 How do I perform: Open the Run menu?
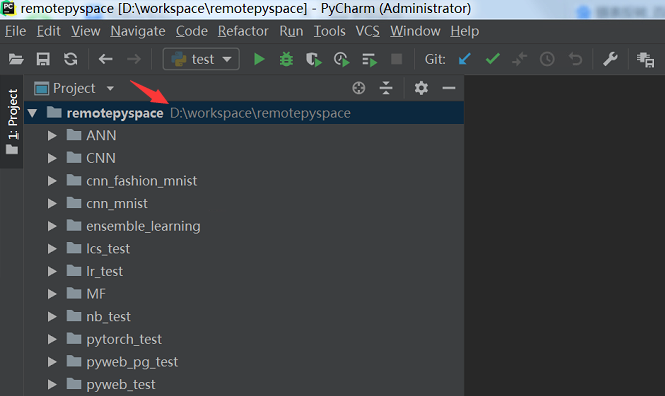pyautogui.click(x=291, y=31)
